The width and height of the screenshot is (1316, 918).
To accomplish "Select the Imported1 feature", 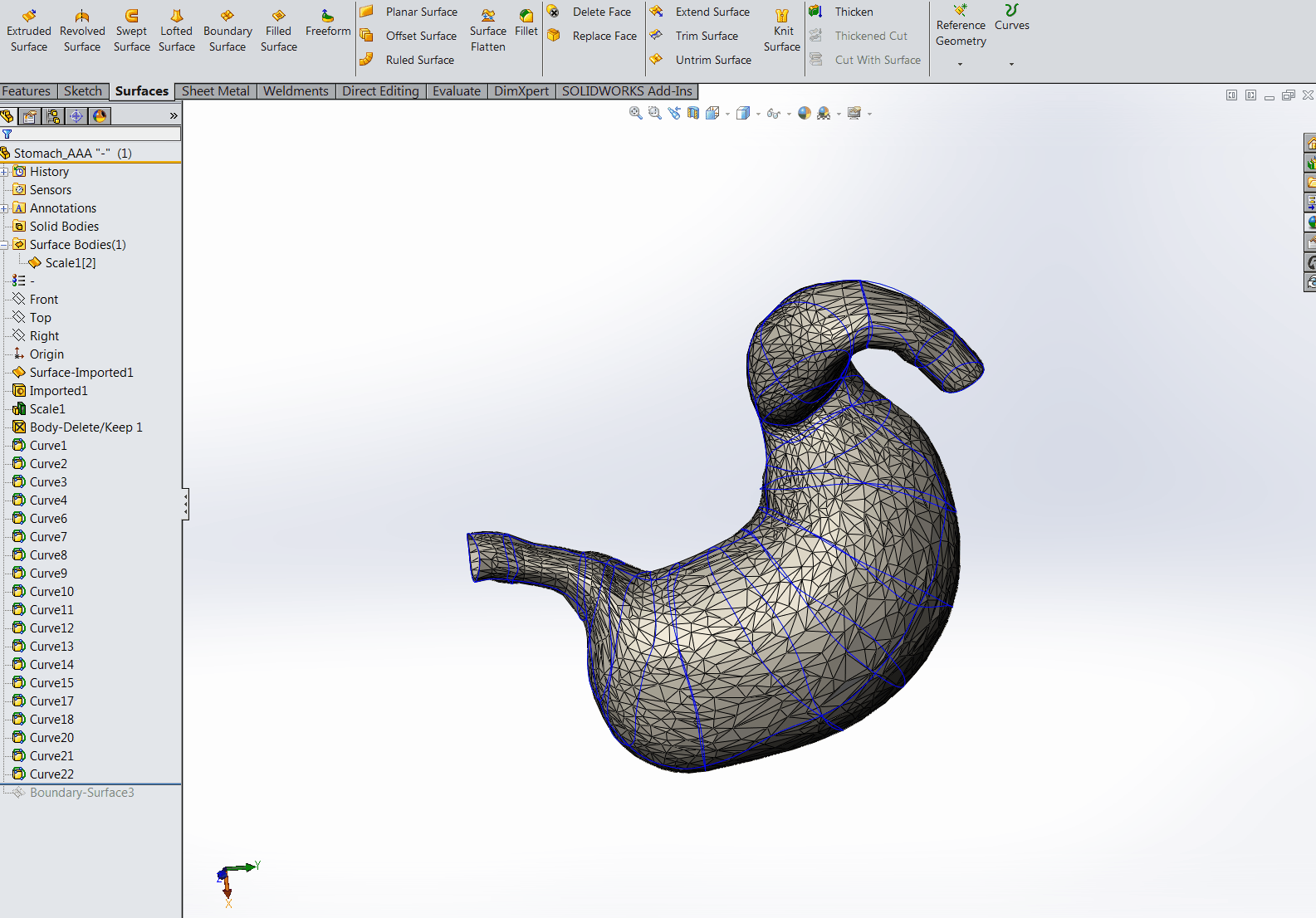I will pyautogui.click(x=50, y=391).
